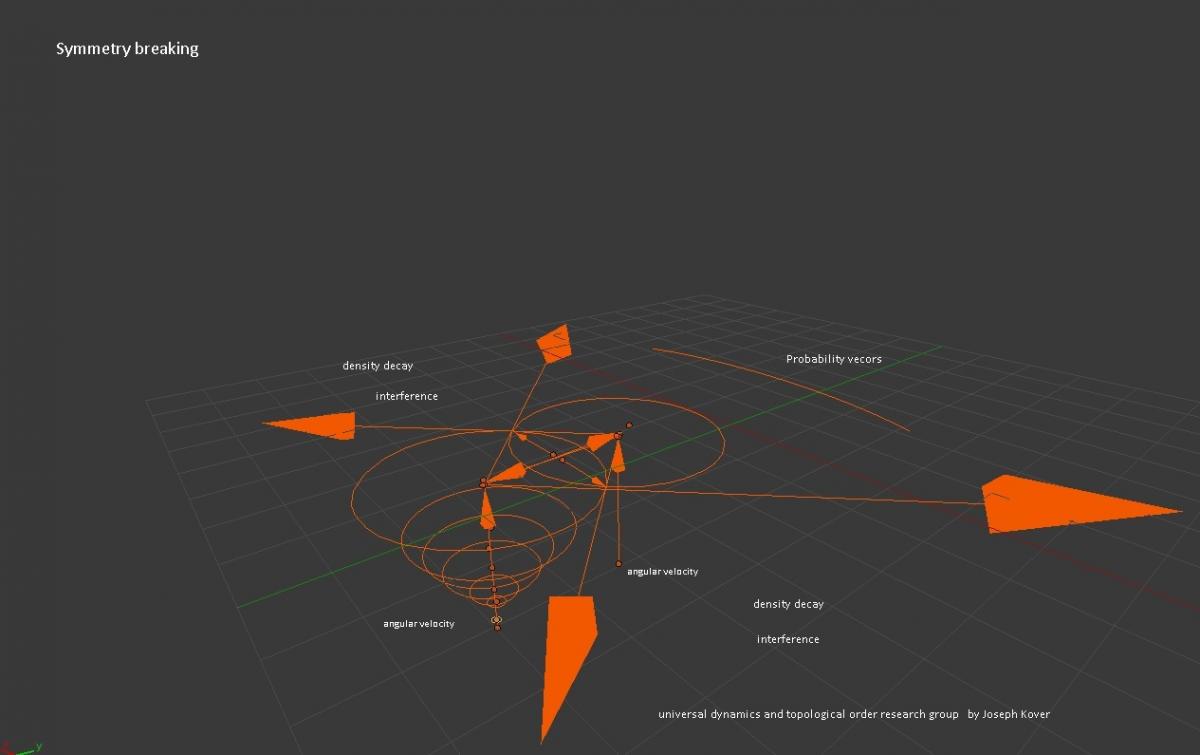The height and width of the screenshot is (755, 1200).
Task: Click the upper-left "density decay" label
Action: (x=377, y=366)
